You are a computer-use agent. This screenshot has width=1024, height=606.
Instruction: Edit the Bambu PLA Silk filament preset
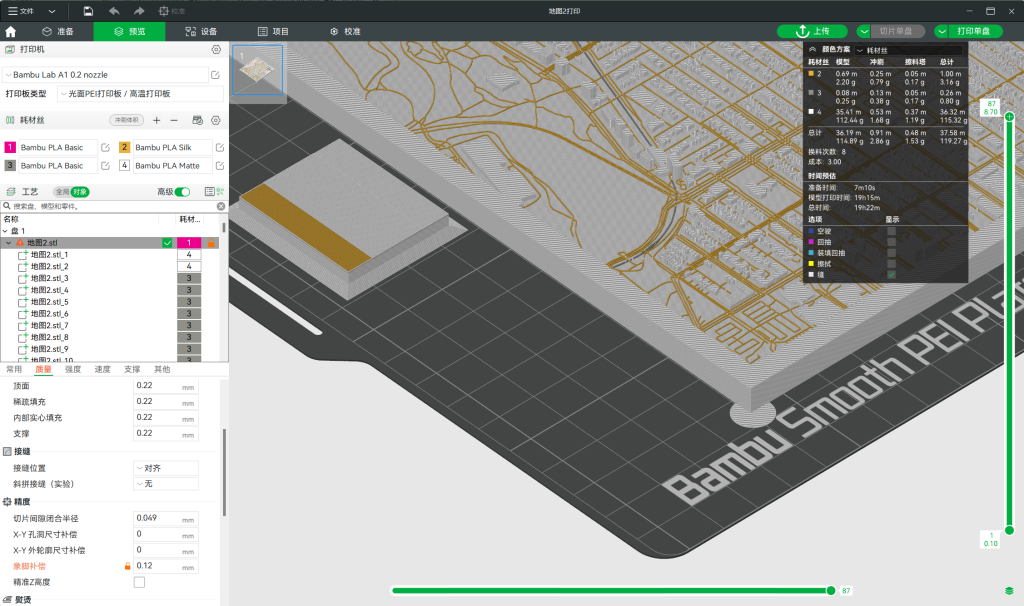pos(220,147)
